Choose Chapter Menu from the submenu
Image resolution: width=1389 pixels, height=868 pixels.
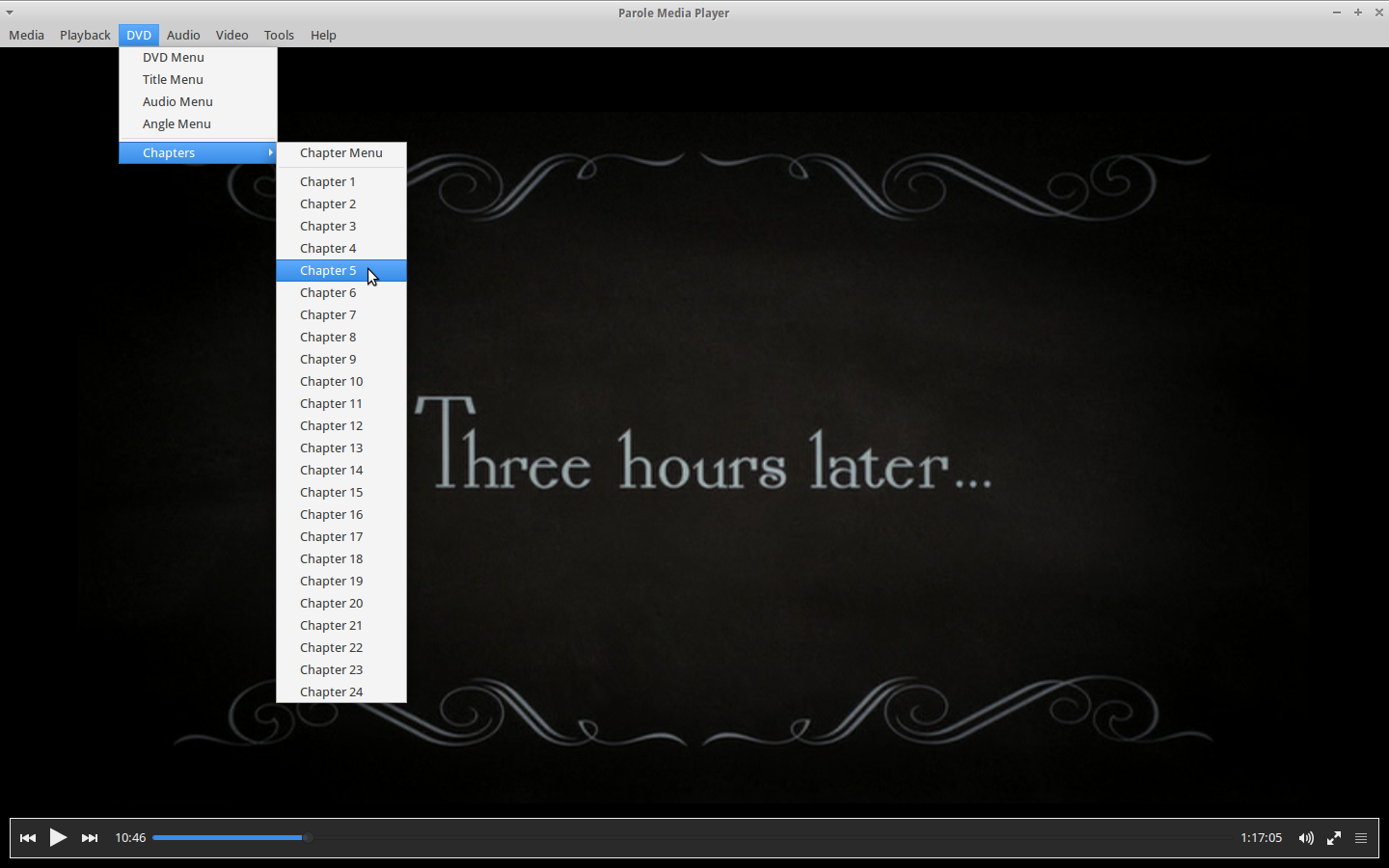(x=341, y=152)
